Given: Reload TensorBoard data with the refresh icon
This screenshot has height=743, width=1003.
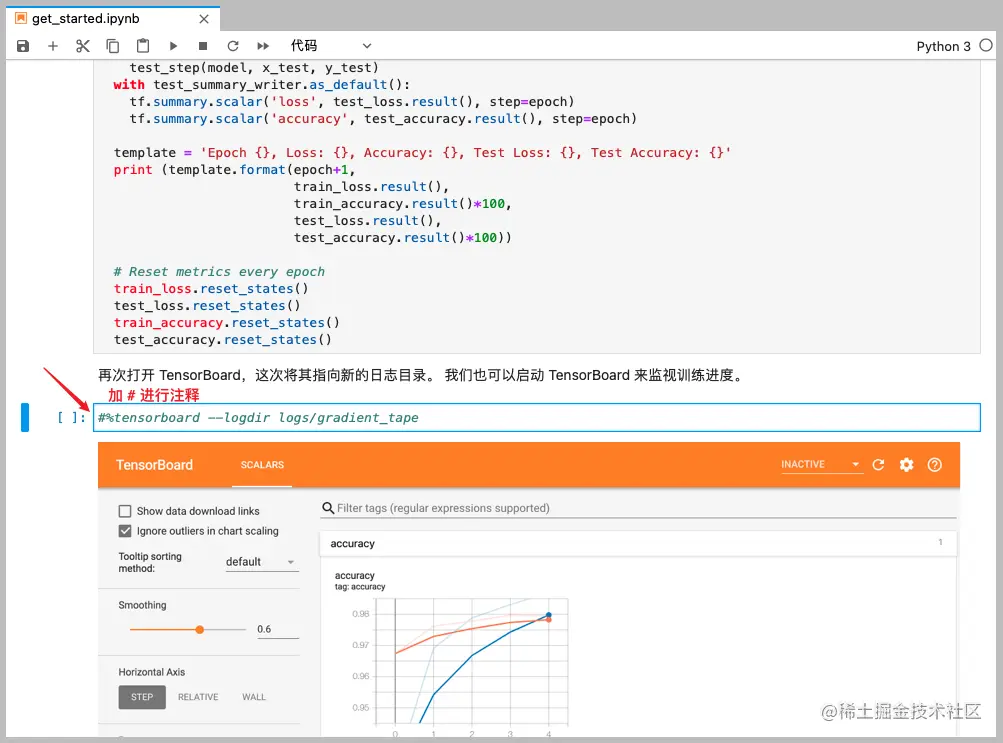Looking at the screenshot, I should [x=878, y=465].
